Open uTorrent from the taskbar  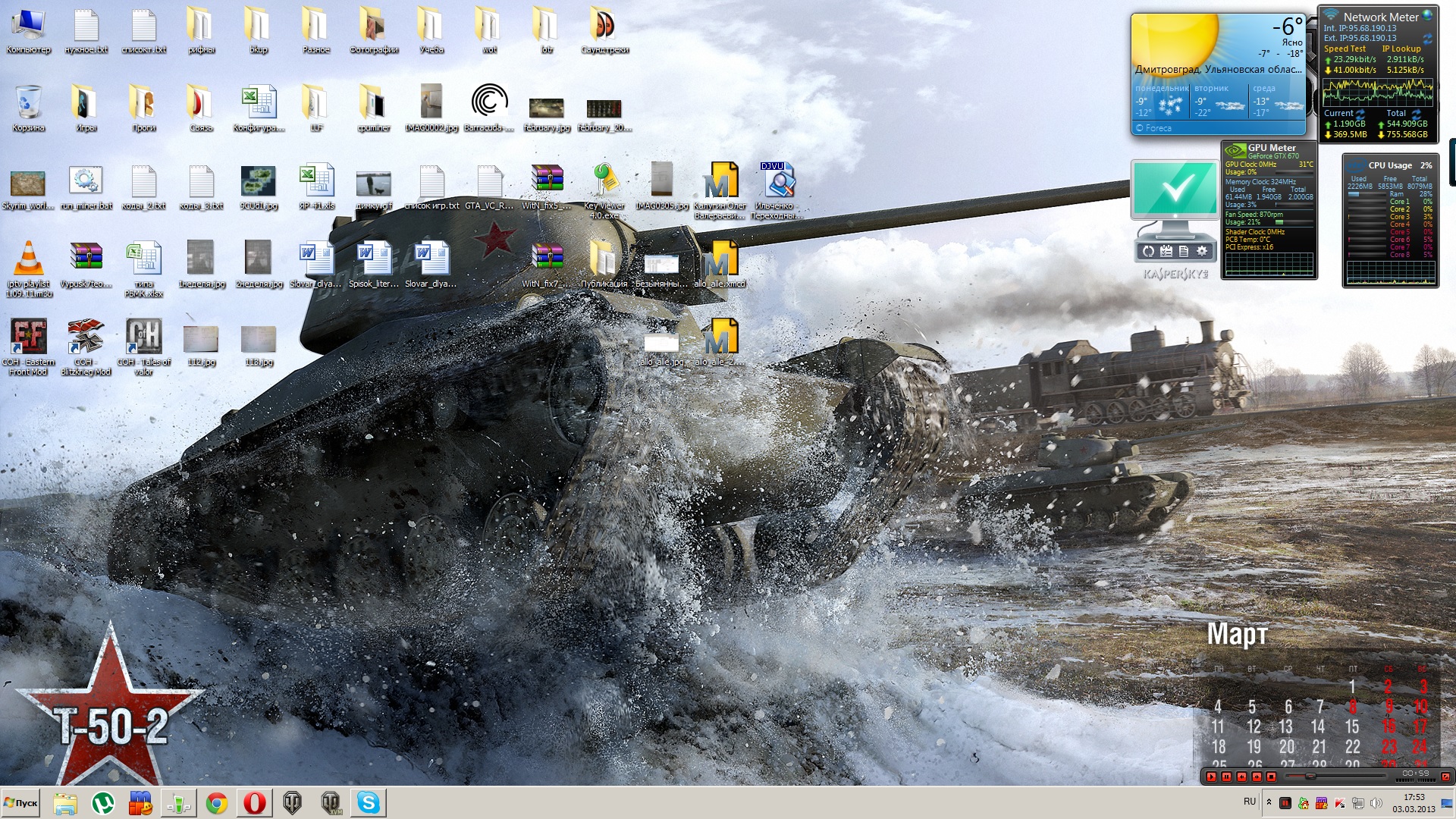[103, 802]
